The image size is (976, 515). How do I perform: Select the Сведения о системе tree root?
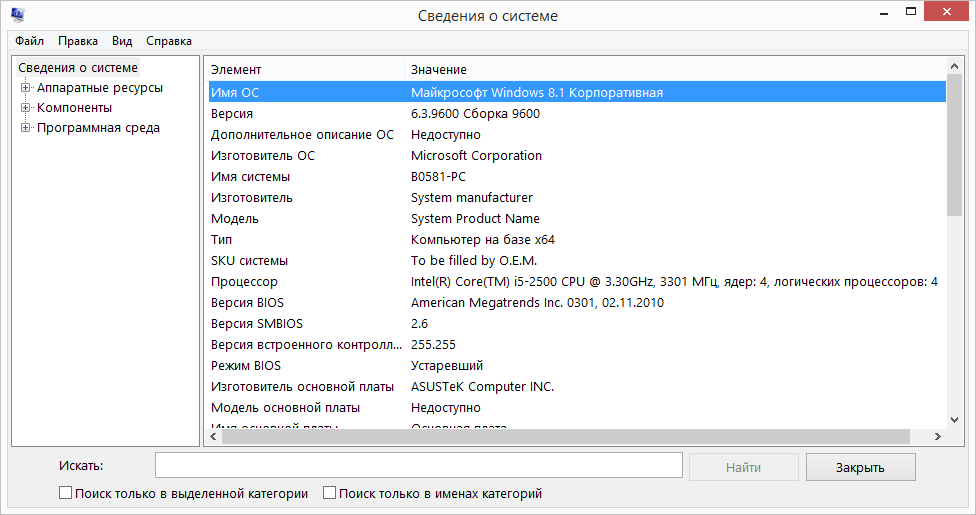coord(78,67)
